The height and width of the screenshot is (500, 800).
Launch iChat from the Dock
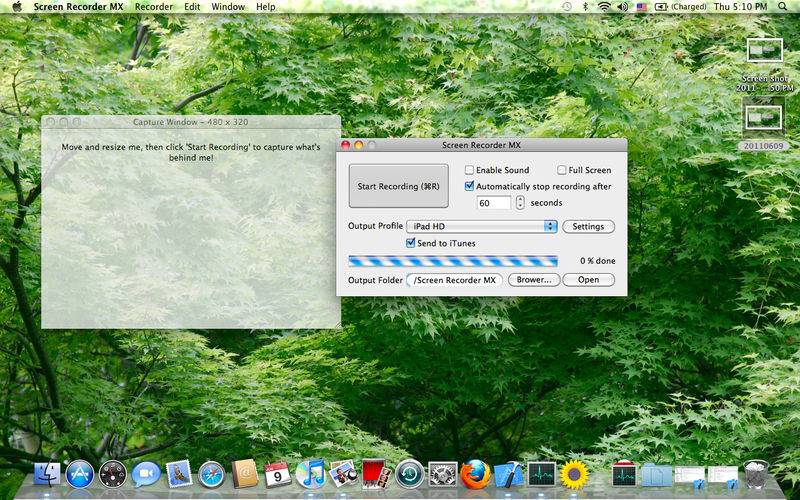coord(146,474)
